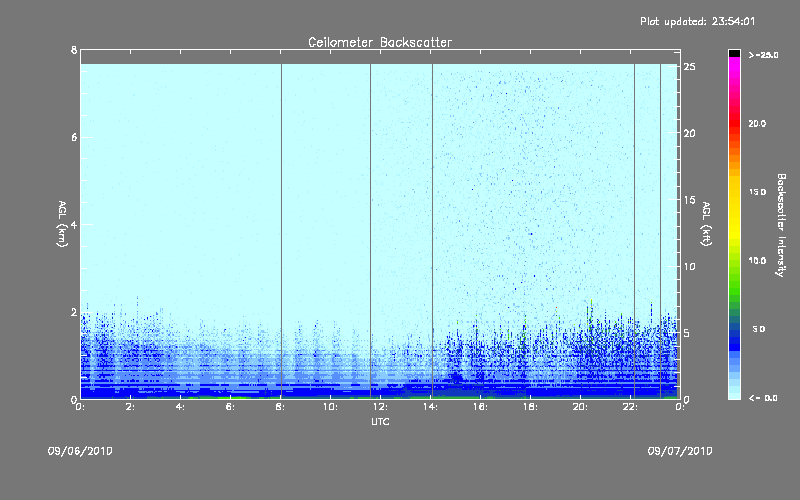
Task: Select the 'Backscatter Intensity' colorbar label
Action: pyautogui.click(x=781, y=225)
